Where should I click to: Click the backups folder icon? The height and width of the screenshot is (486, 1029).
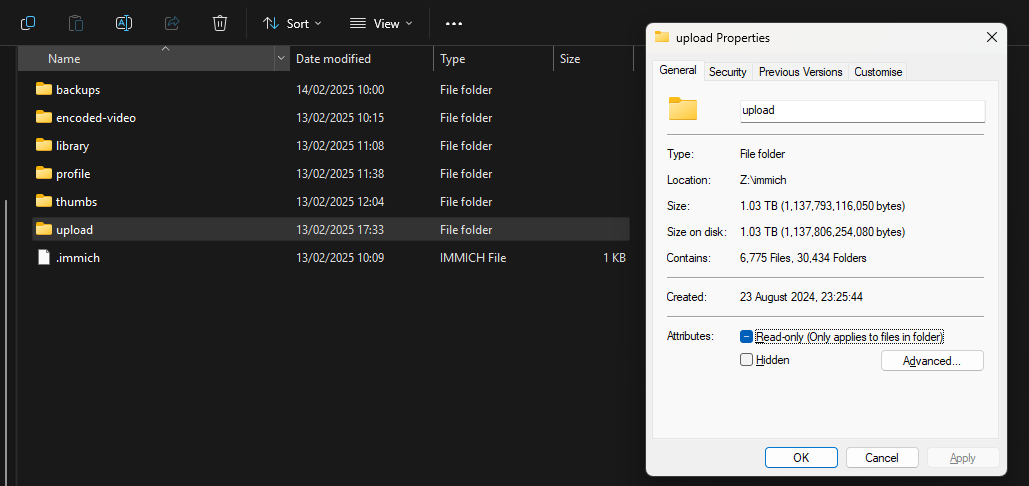[x=43, y=89]
